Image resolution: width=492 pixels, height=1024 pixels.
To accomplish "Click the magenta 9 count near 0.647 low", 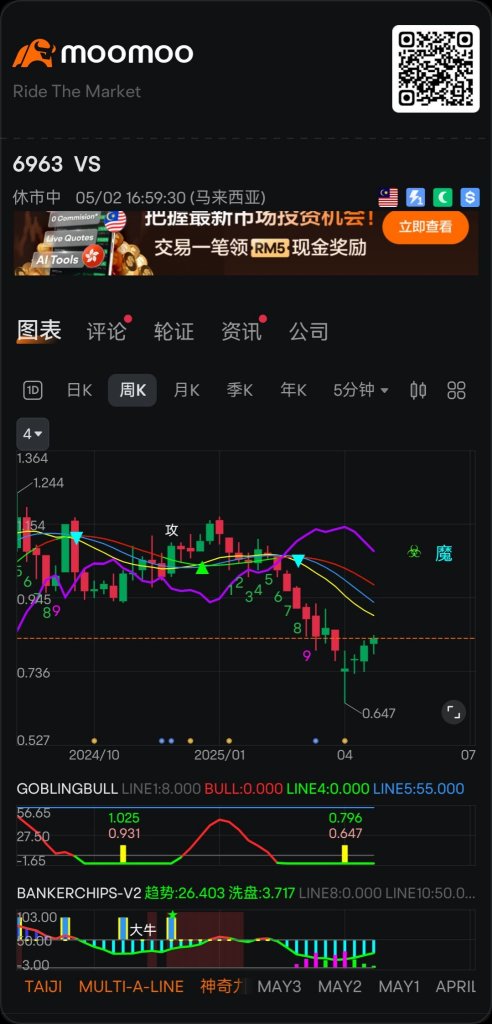I will 307,656.
